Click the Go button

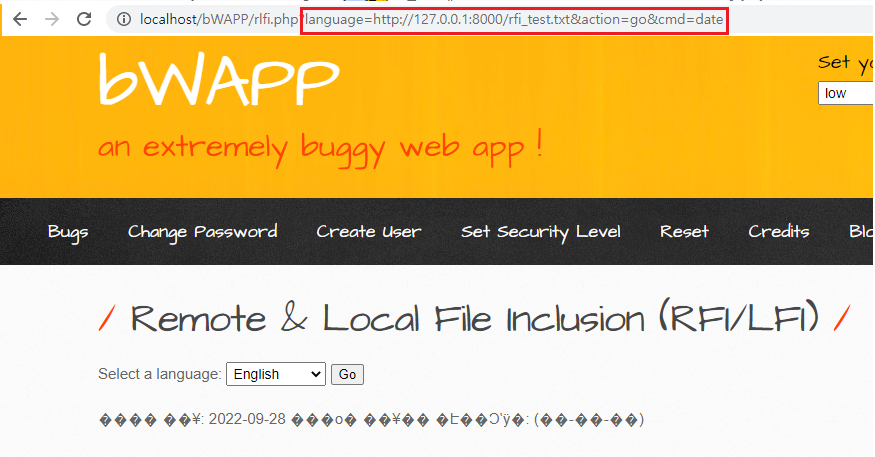347,374
